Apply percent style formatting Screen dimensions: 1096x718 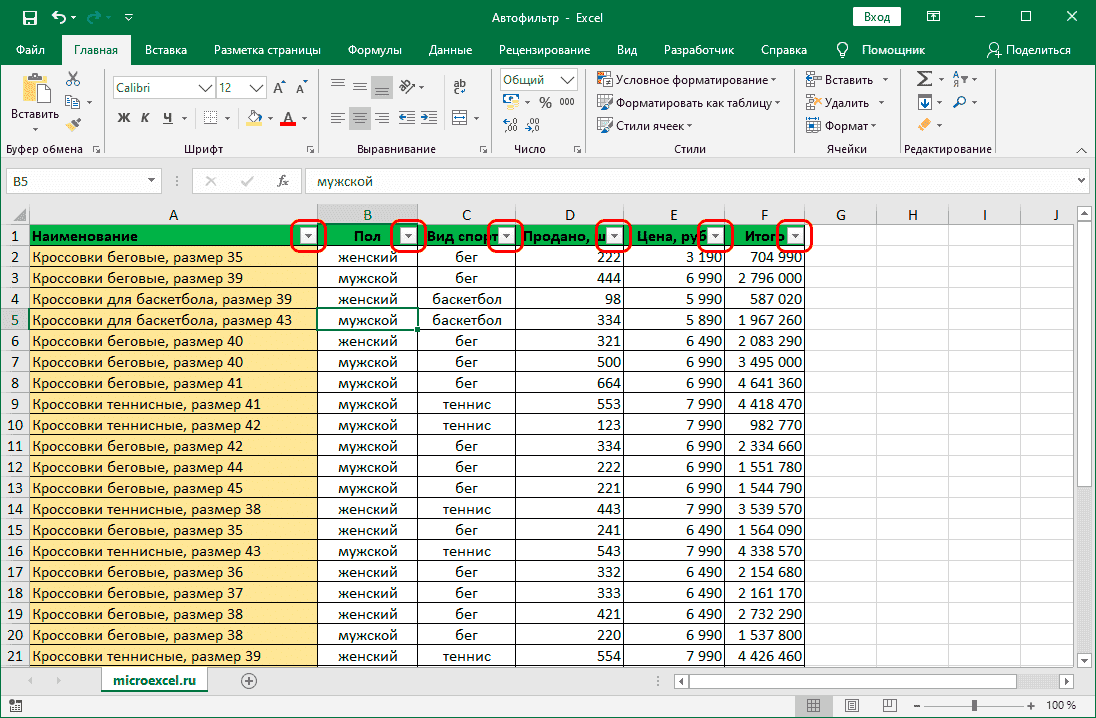[x=546, y=101]
